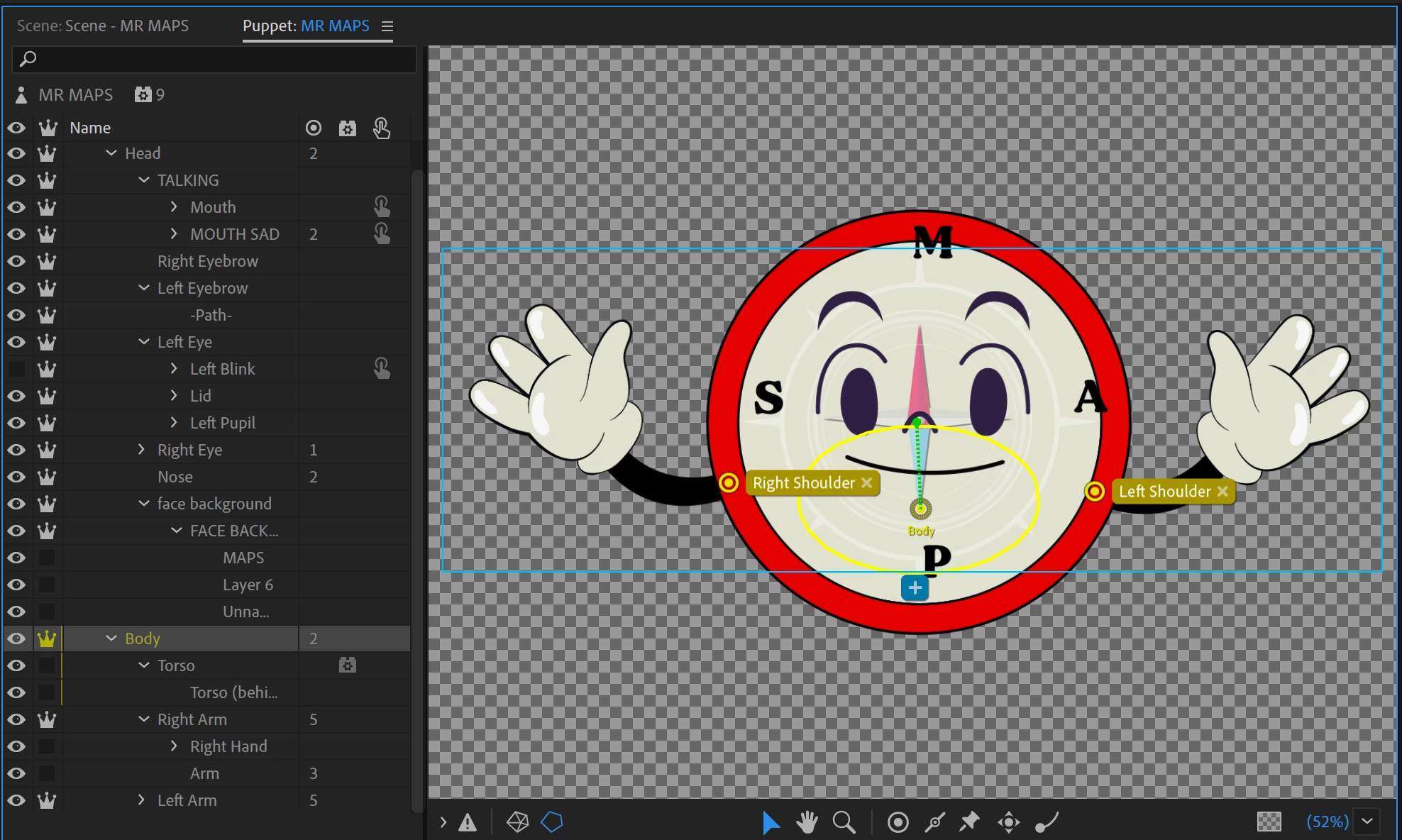The image size is (1402, 840).
Task: Show mesh wireframe icon
Action: pyautogui.click(x=517, y=822)
